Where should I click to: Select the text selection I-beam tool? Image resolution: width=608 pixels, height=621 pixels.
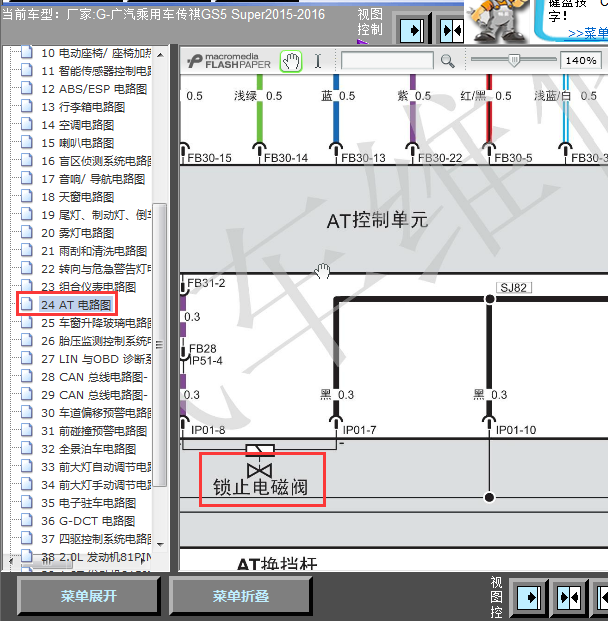click(318, 61)
